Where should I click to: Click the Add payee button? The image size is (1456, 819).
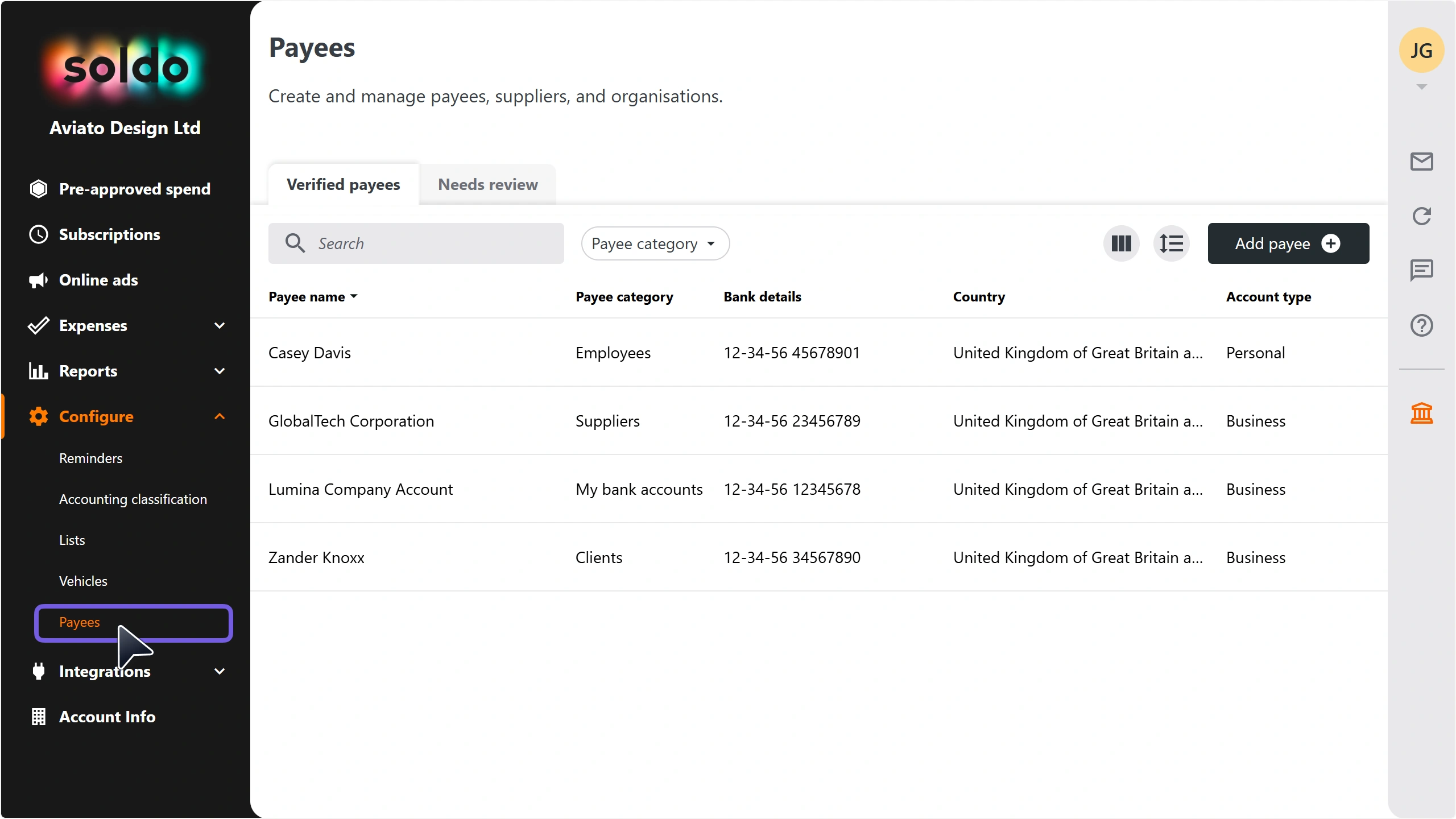[1288, 243]
